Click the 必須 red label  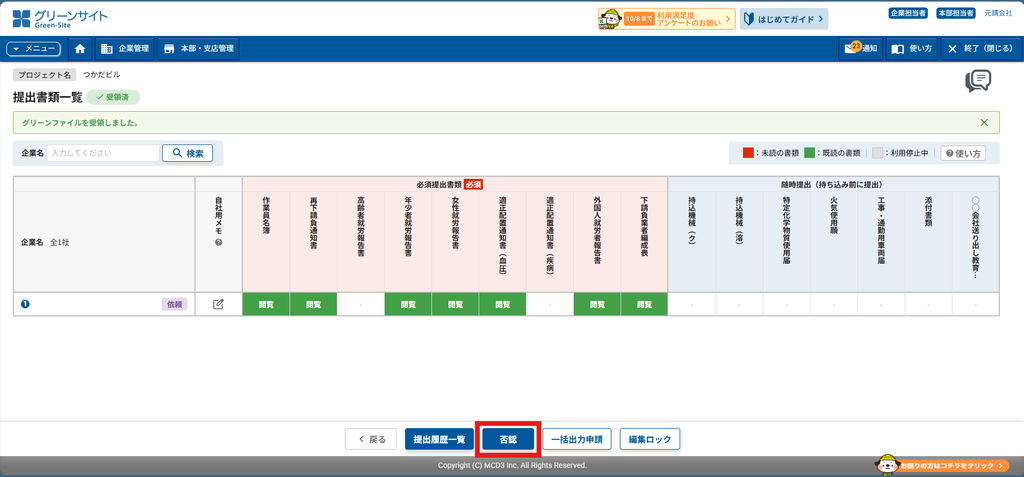(x=473, y=184)
